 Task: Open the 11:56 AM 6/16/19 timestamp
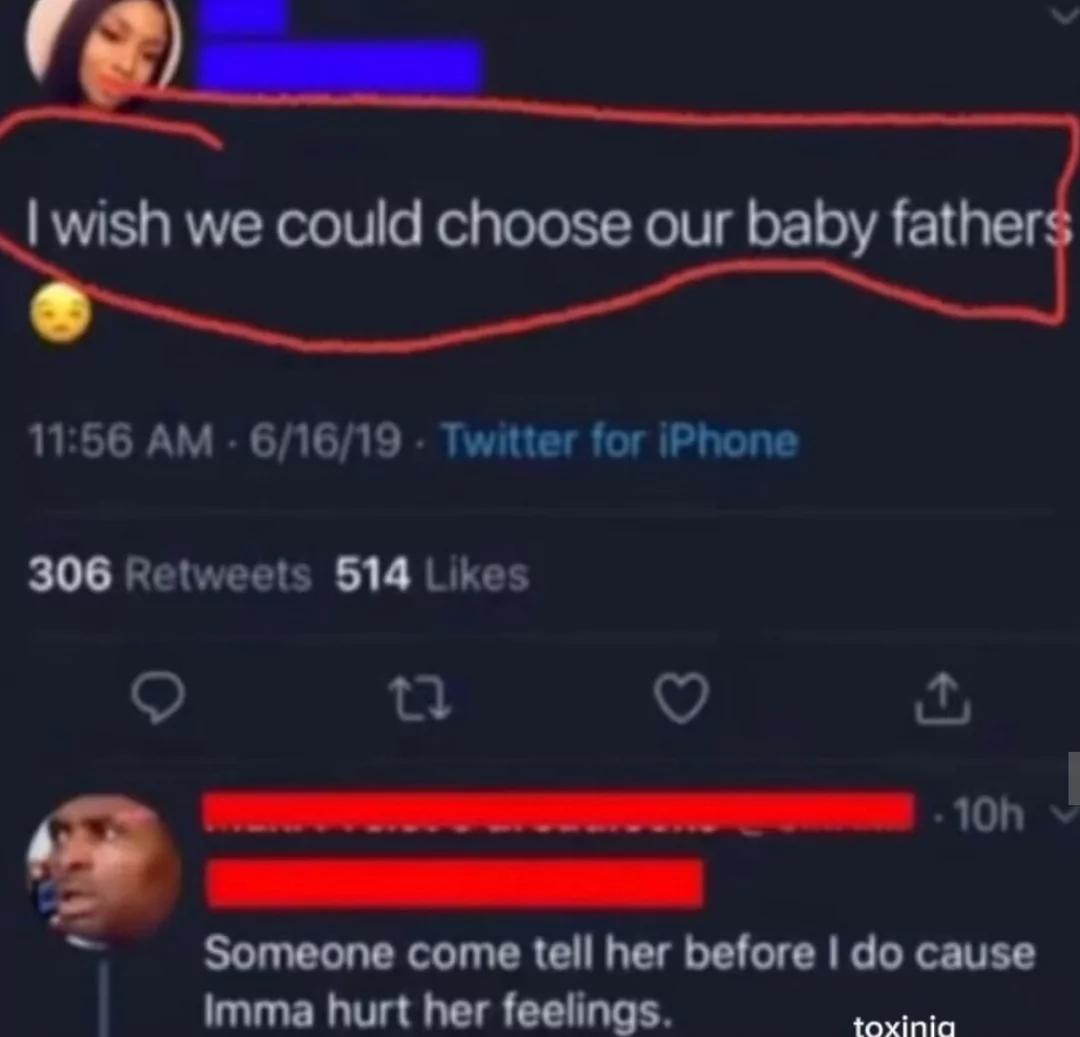point(214,441)
